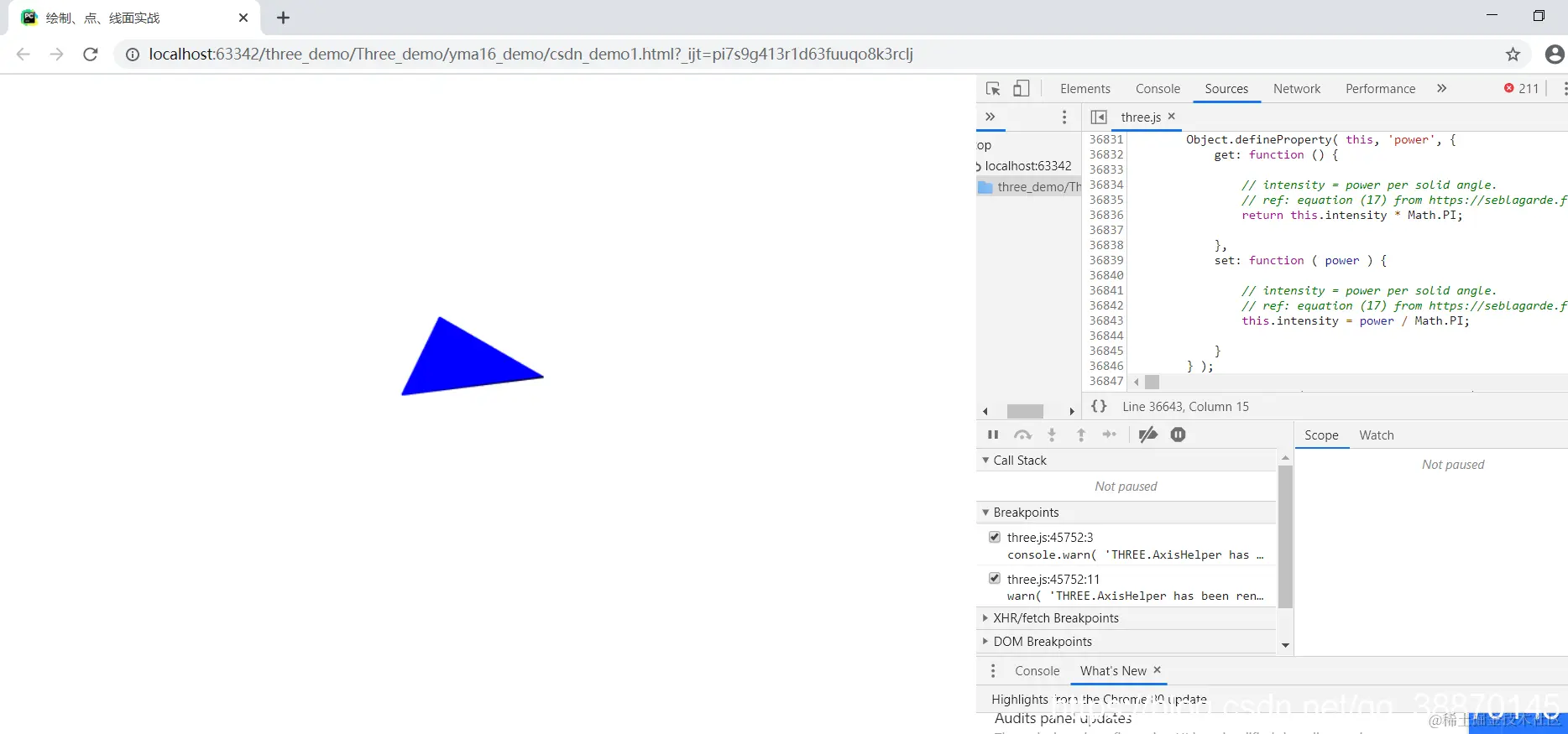Viewport: 1568px width, 734px height.
Task: Hide the file navigator pane icon
Action: [x=1099, y=117]
